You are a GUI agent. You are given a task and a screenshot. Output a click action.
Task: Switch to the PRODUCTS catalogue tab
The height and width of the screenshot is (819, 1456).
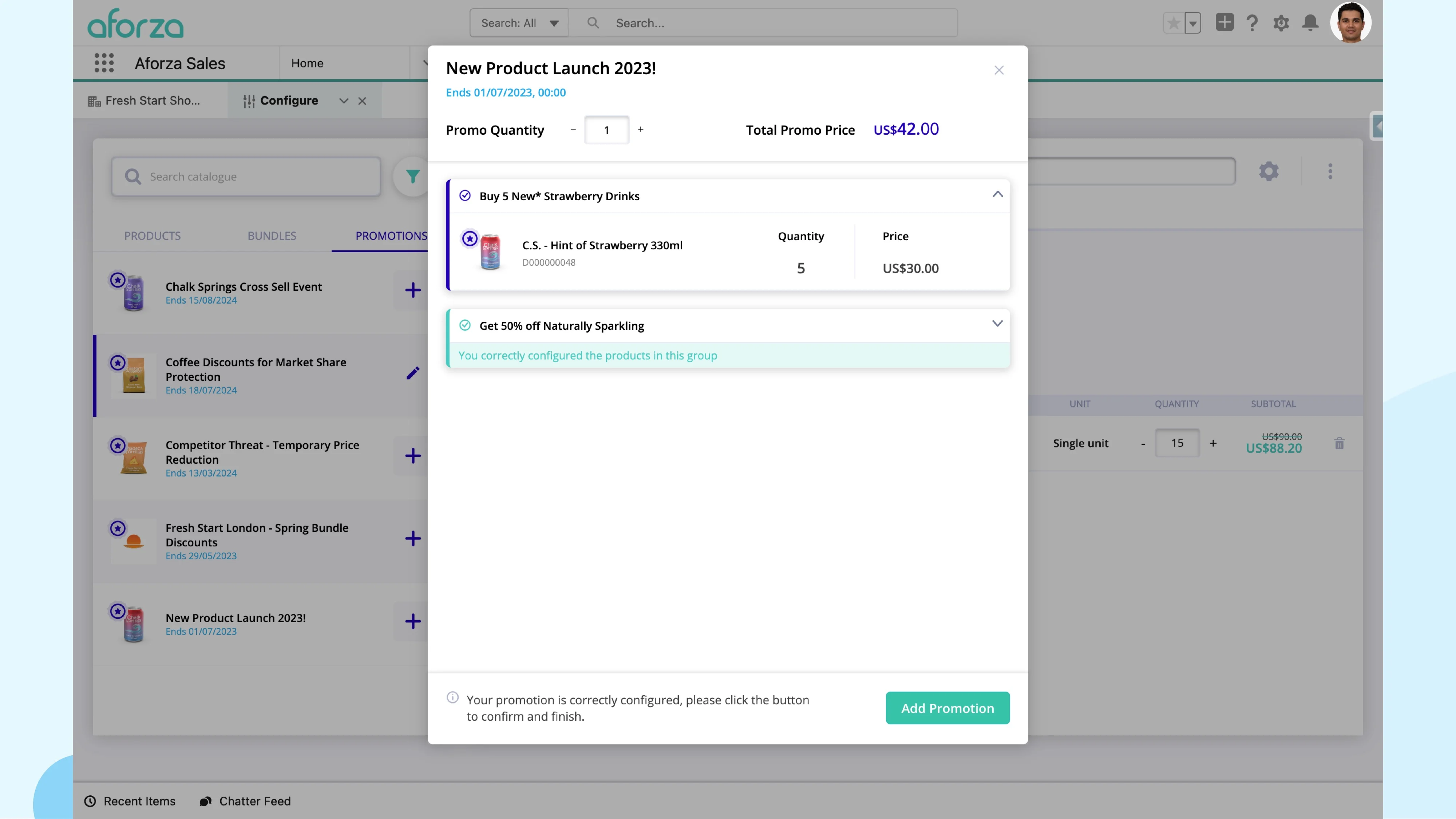pyautogui.click(x=152, y=236)
